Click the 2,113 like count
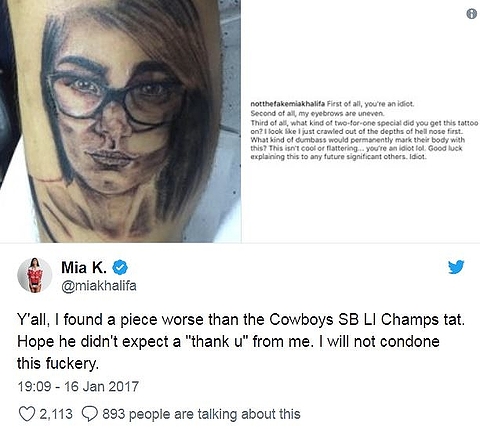This screenshot has height=429, width=480. coord(56,414)
